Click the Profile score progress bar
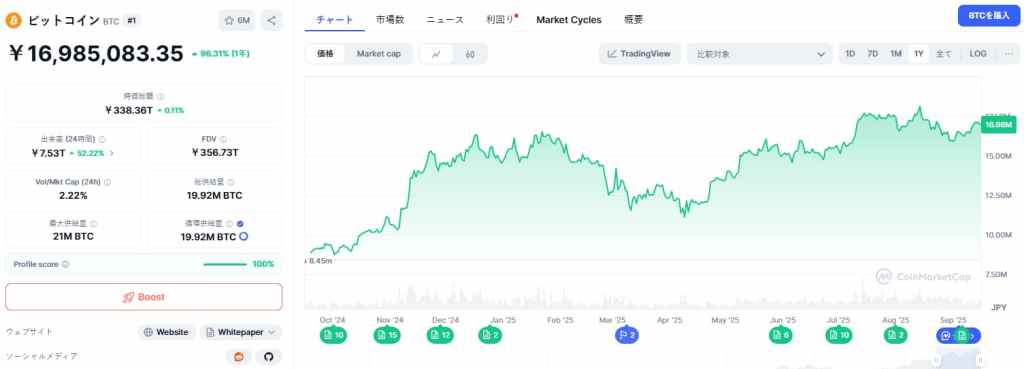 [x=225, y=265]
